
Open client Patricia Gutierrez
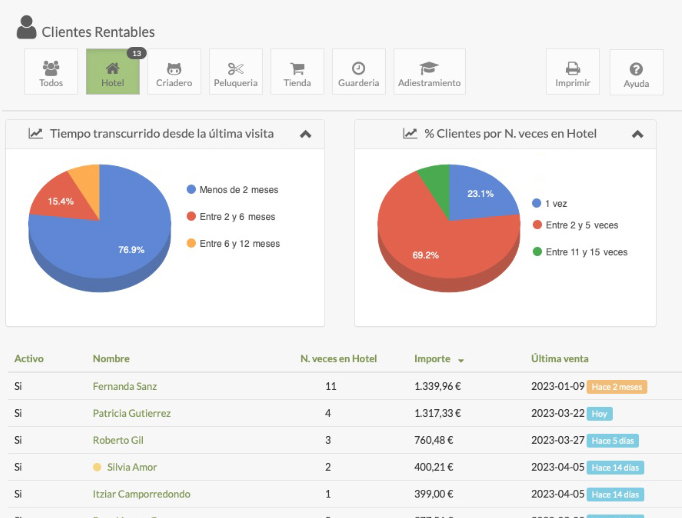[131, 413]
